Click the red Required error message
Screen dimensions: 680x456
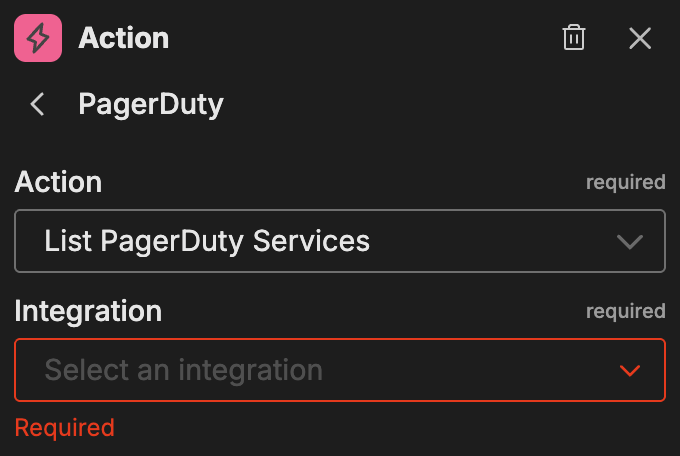(x=65, y=428)
